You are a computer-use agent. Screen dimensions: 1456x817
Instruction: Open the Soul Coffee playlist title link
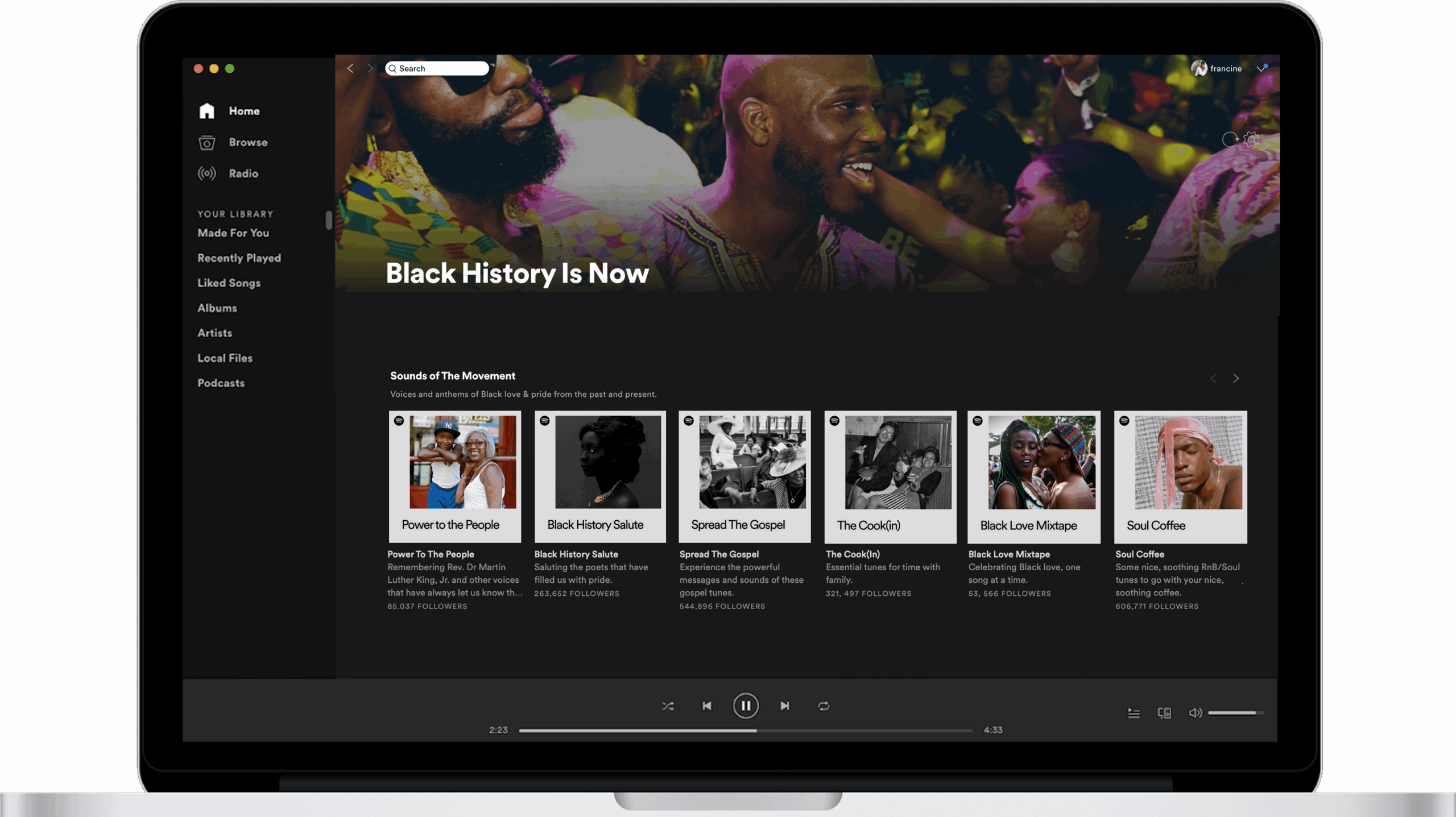1139,554
